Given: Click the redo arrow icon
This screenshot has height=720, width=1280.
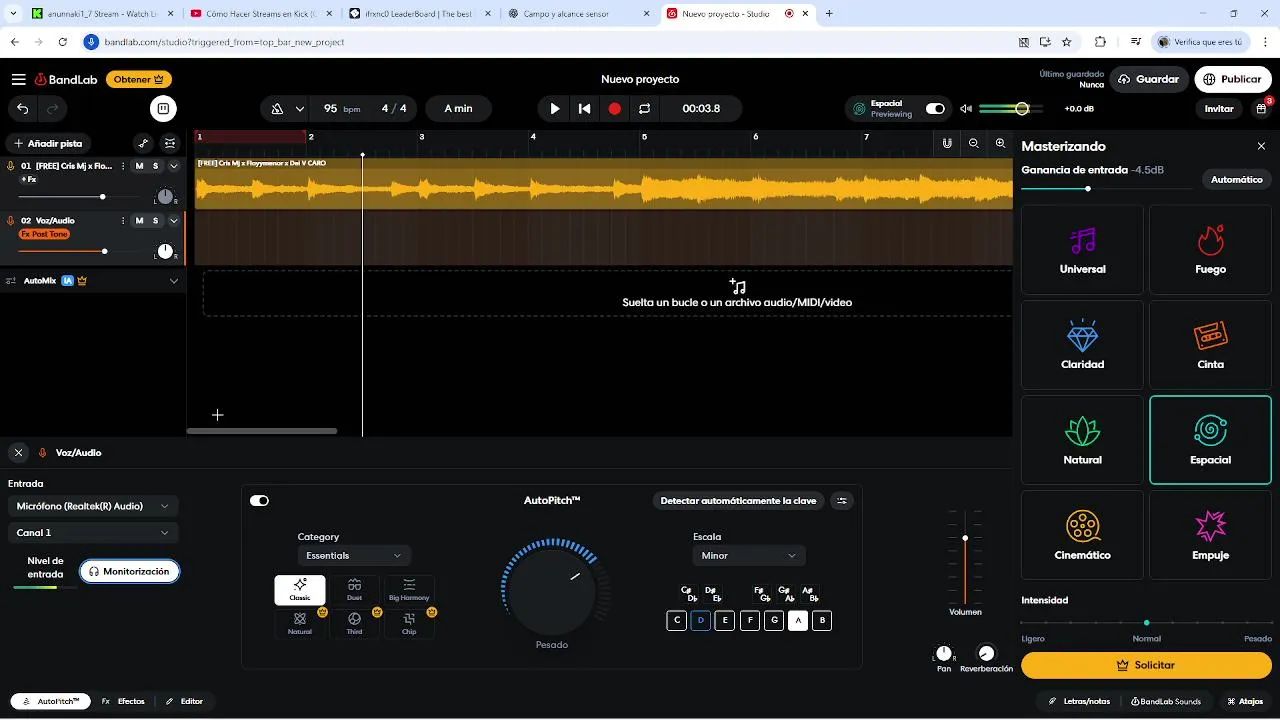Looking at the screenshot, I should coord(52,108).
